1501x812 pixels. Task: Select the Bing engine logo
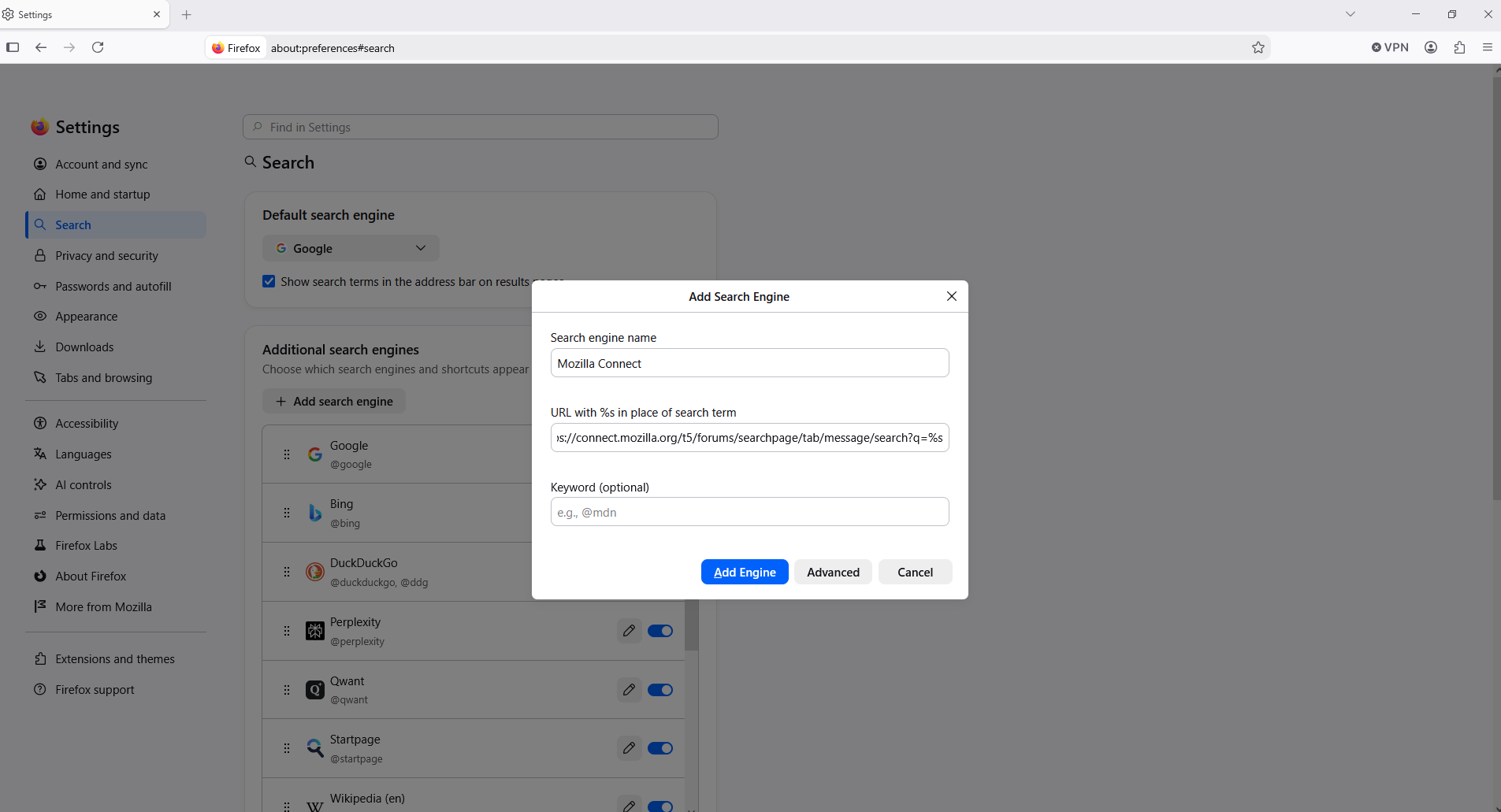(x=315, y=513)
